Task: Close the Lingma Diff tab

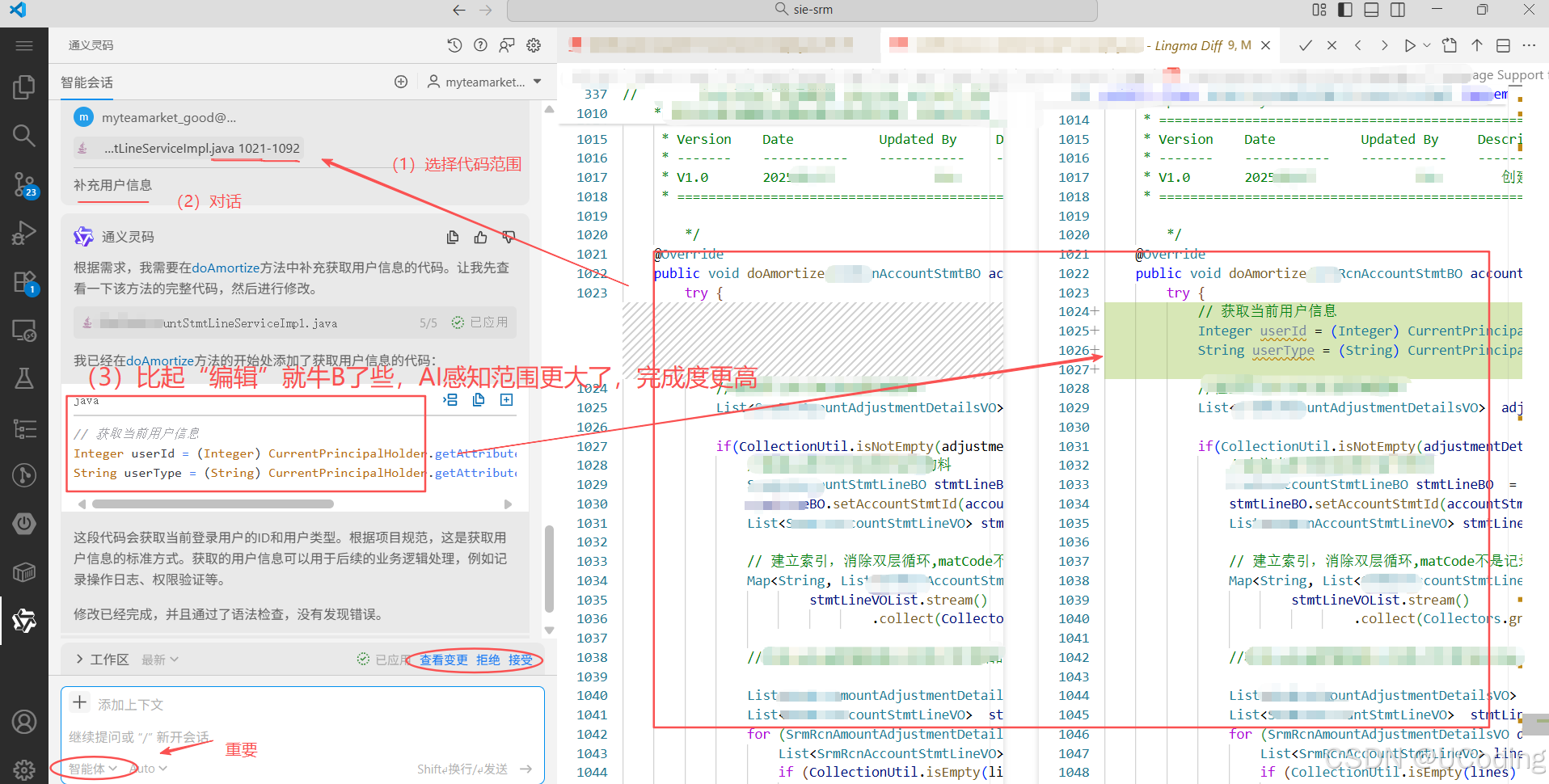Action: coord(1266,45)
